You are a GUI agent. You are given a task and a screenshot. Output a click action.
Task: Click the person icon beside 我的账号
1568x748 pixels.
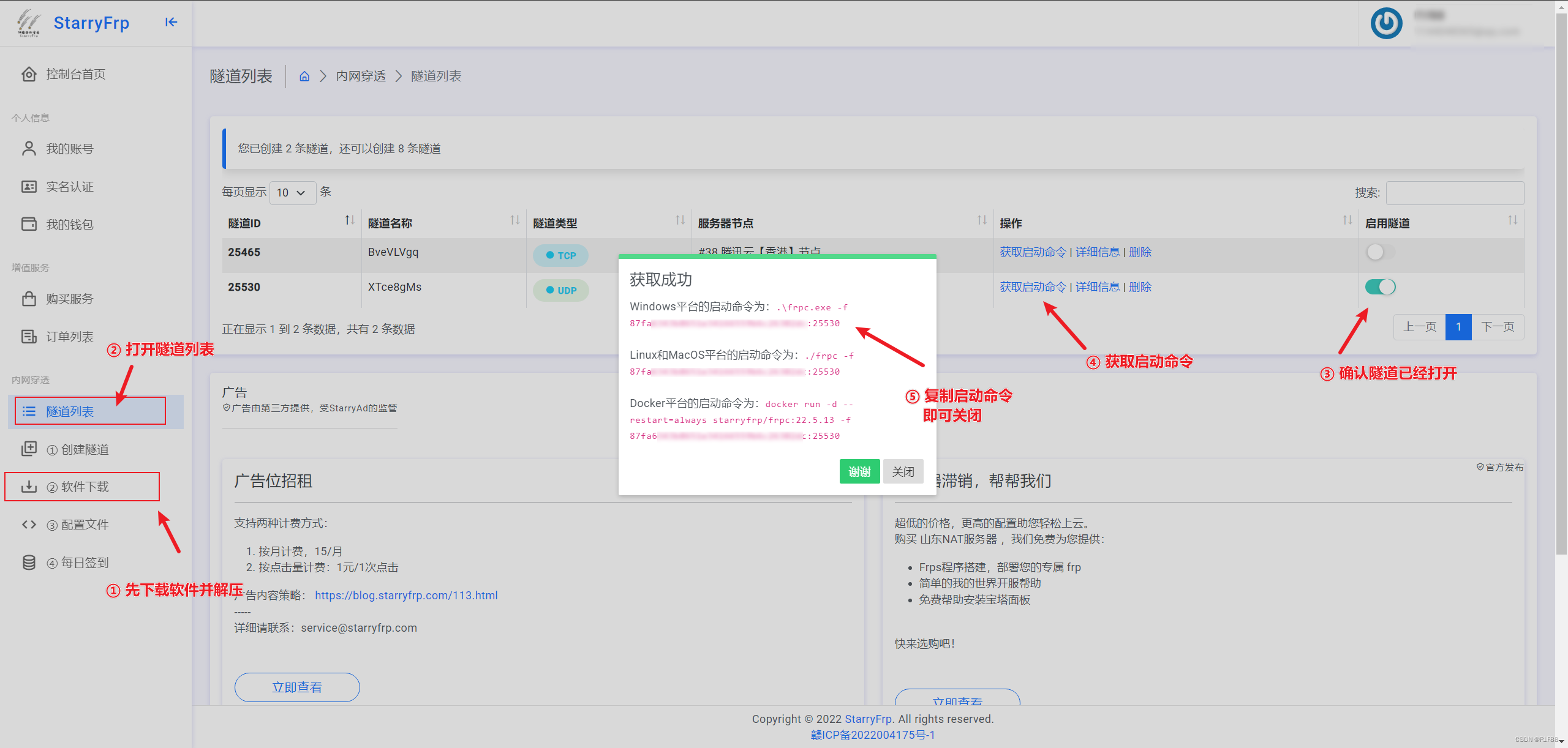[x=29, y=149]
